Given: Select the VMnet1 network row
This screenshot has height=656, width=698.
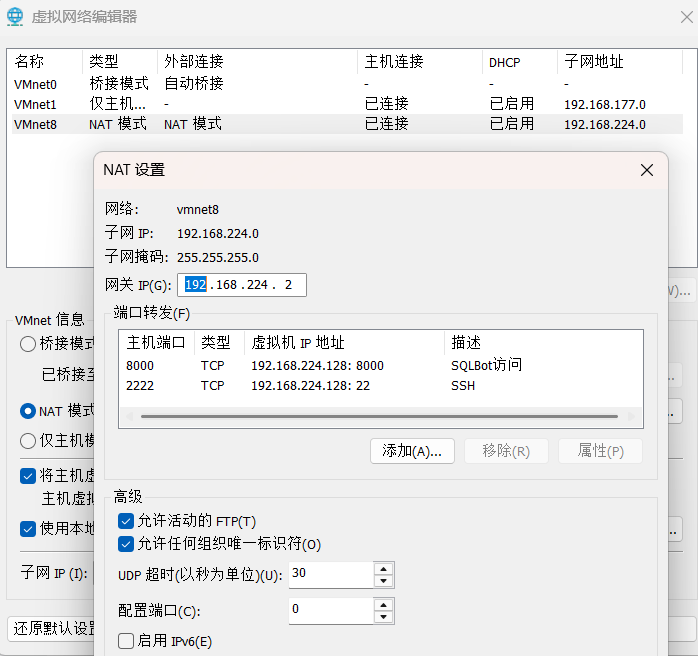Looking at the screenshot, I should (x=347, y=104).
